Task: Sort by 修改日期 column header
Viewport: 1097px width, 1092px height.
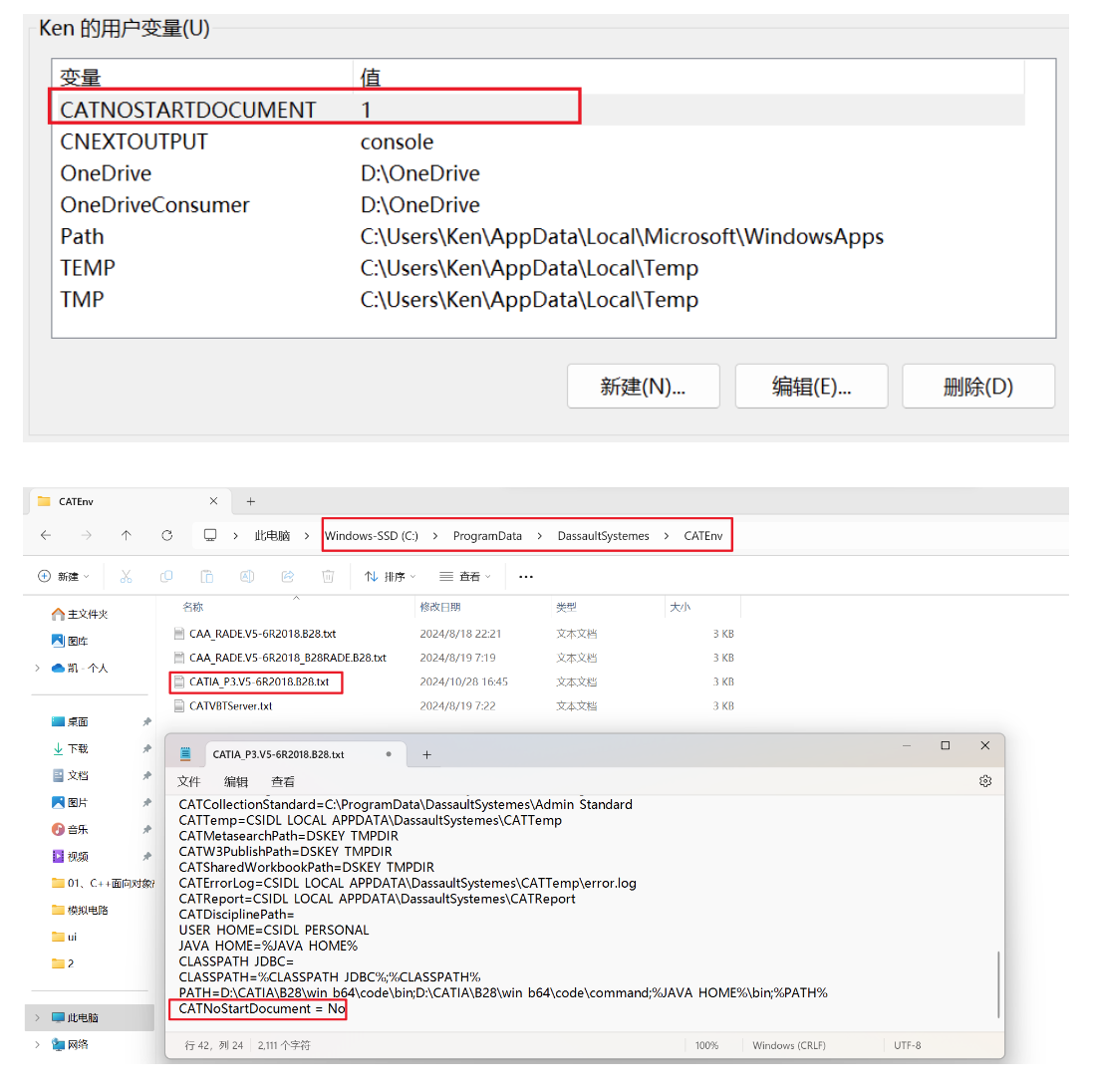Action: coord(440,607)
